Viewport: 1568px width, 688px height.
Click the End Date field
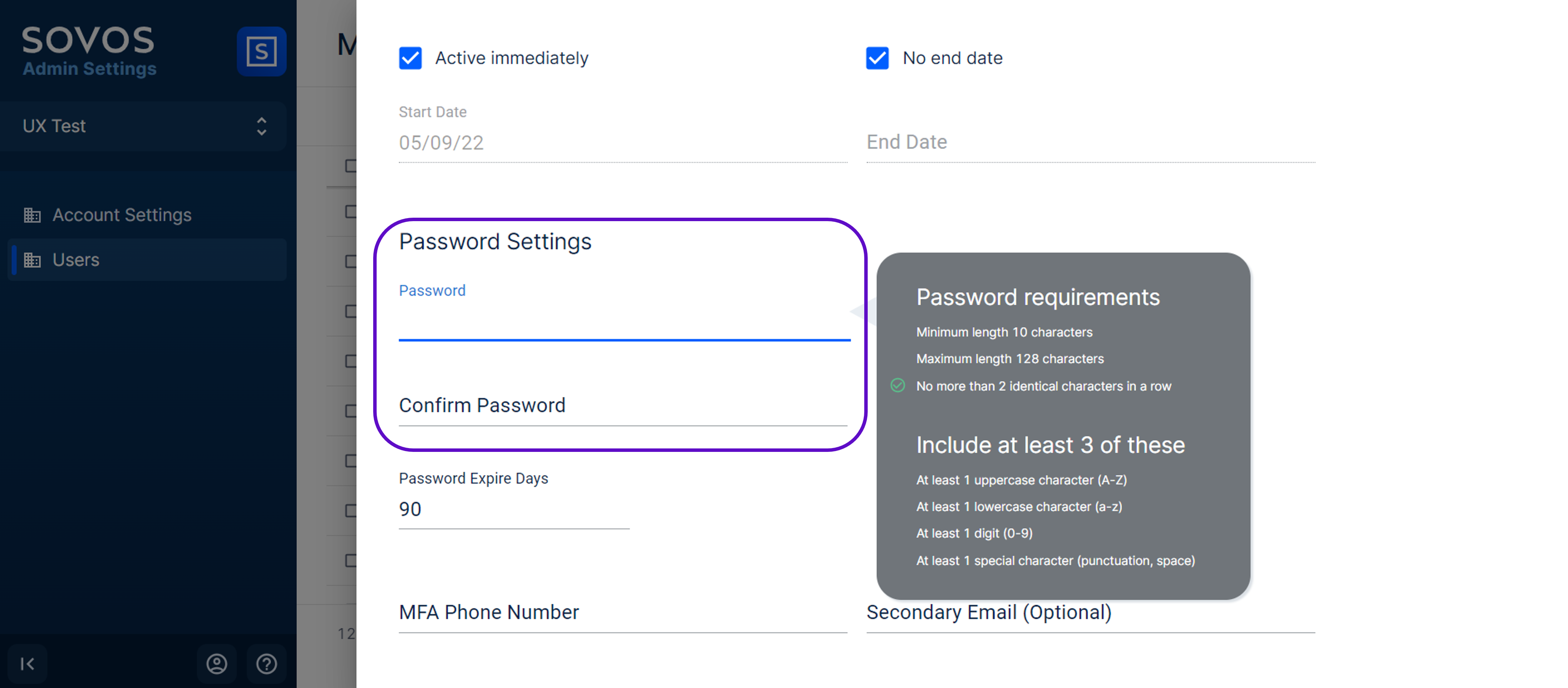1090,142
